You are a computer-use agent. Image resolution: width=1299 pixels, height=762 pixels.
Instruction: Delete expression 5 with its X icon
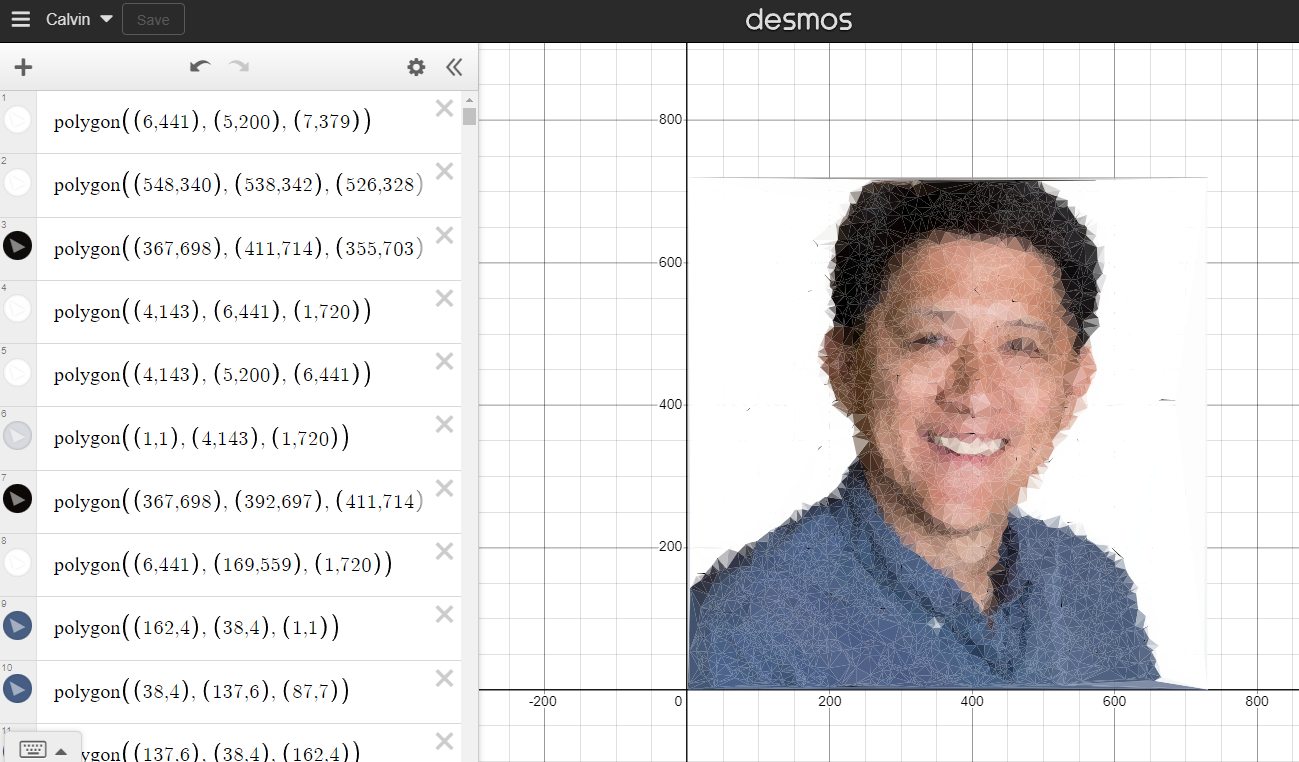click(x=443, y=360)
